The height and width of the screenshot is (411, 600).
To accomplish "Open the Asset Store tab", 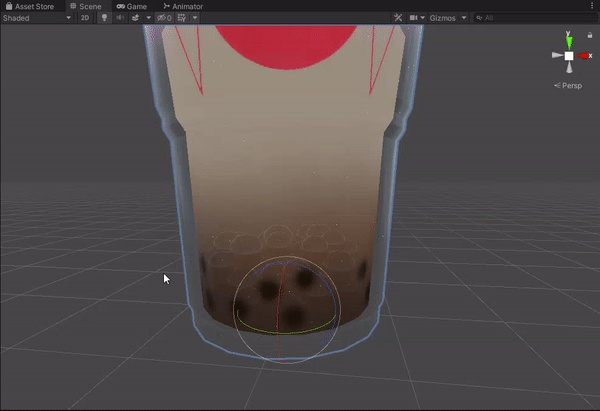I will point(30,6).
